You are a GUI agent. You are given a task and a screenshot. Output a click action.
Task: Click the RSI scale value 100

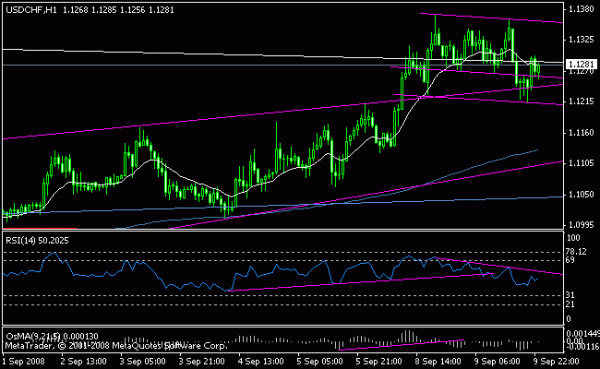[574, 238]
